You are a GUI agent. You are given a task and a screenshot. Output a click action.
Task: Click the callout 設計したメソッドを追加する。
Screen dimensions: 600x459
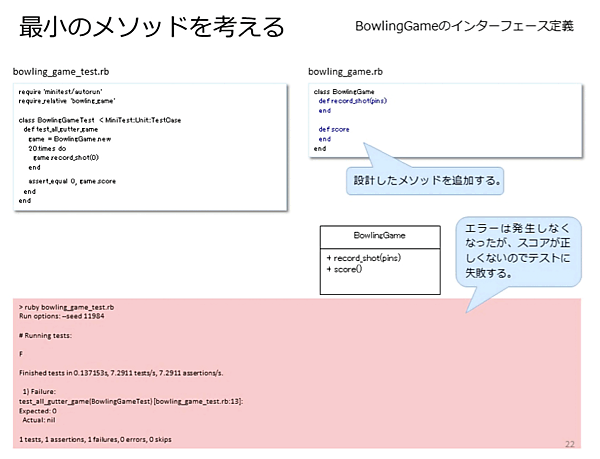425,181
